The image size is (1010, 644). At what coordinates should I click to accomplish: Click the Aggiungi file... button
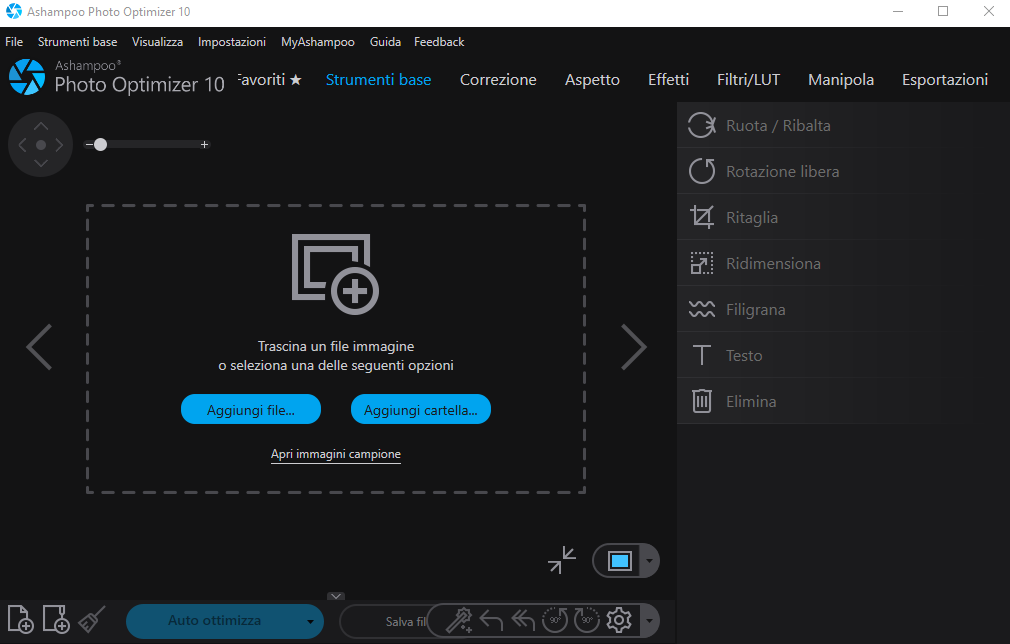(251, 410)
